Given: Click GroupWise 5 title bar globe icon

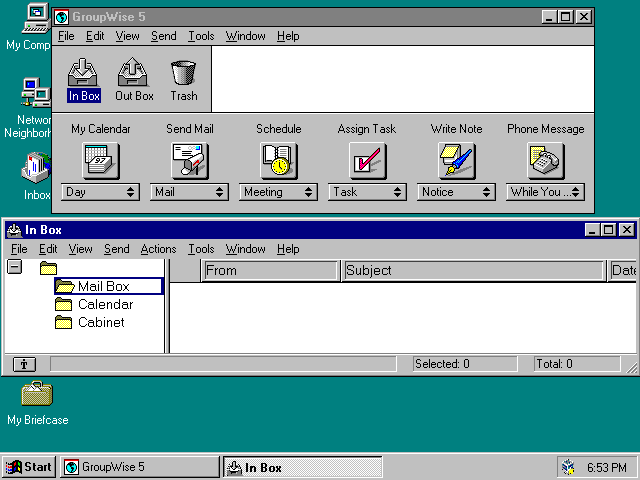Looking at the screenshot, I should coord(62,17).
